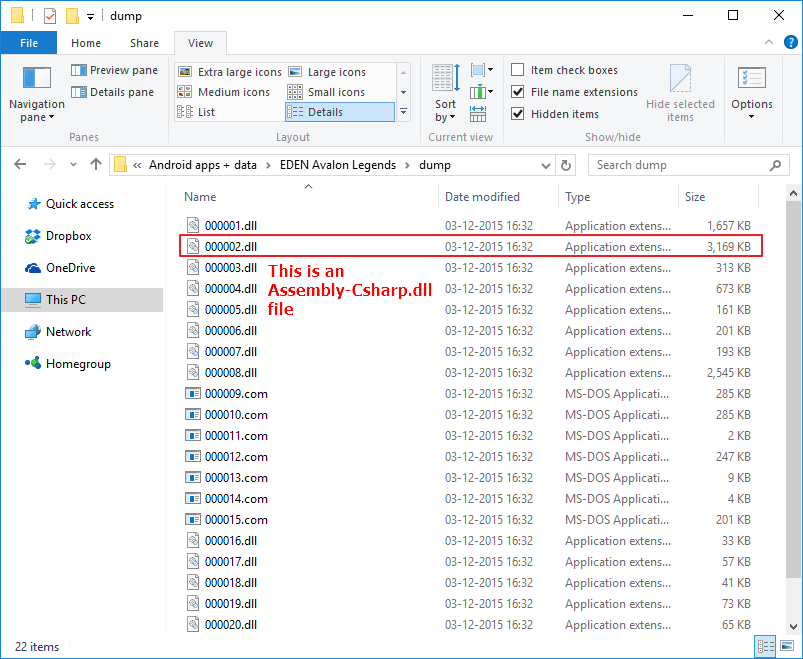
Task: Open the Sort by dropdown
Action: pos(446,94)
